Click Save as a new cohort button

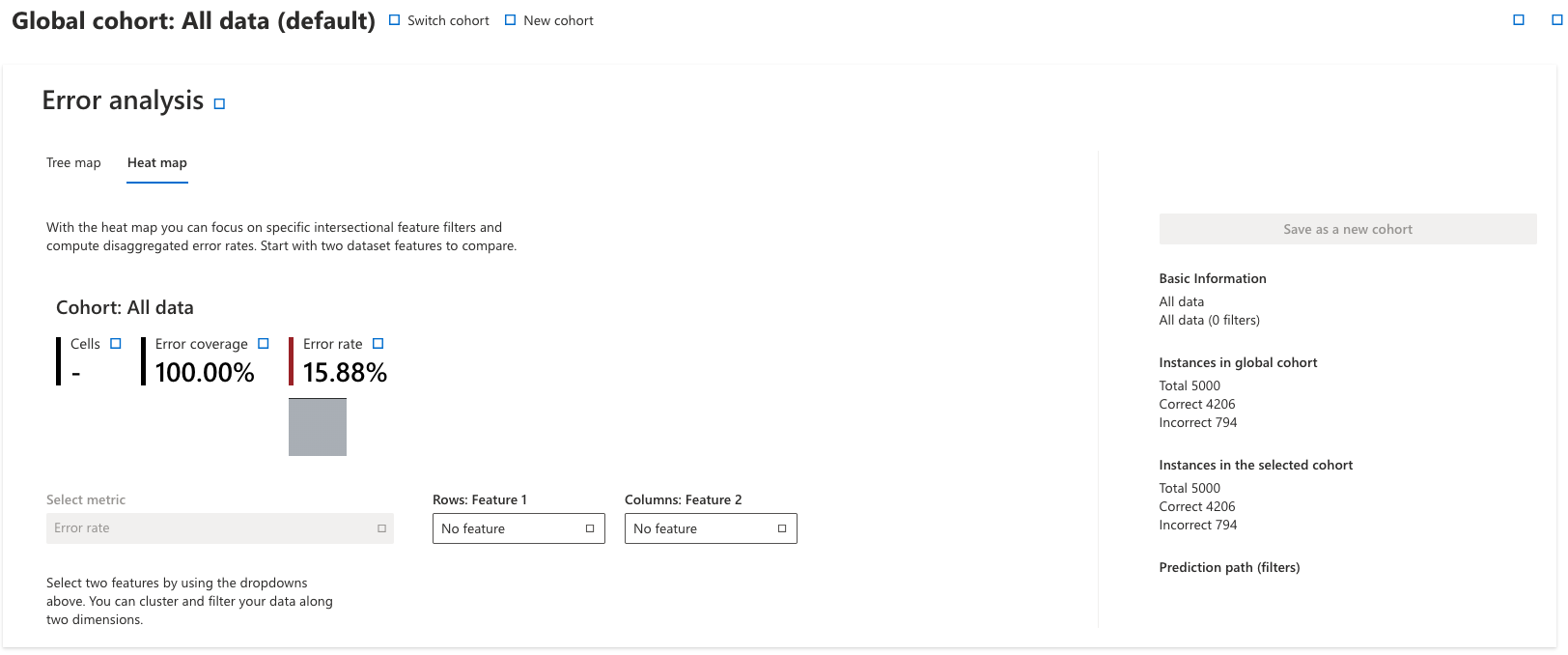(1347, 229)
